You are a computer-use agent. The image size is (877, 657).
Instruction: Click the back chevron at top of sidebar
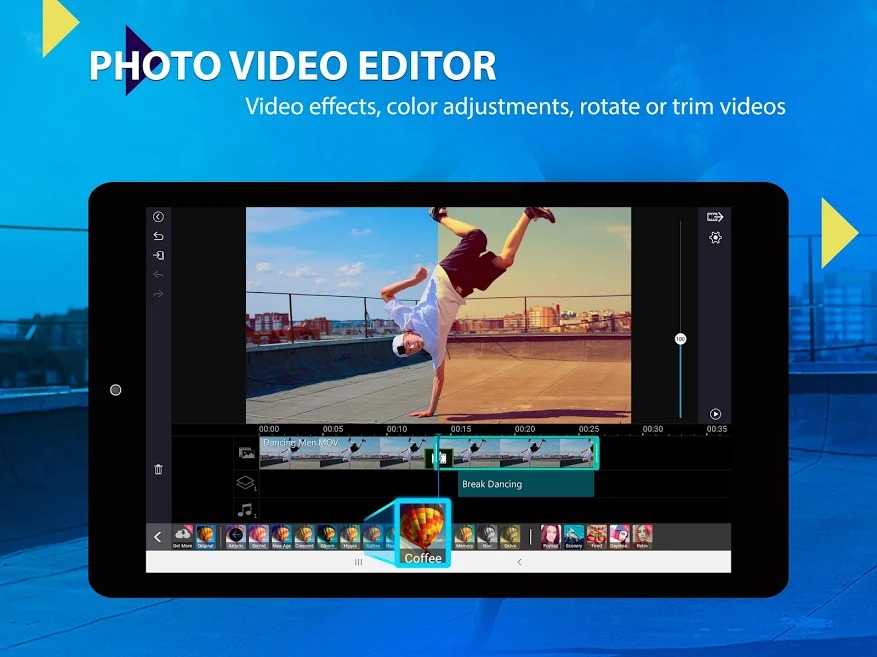(157, 216)
